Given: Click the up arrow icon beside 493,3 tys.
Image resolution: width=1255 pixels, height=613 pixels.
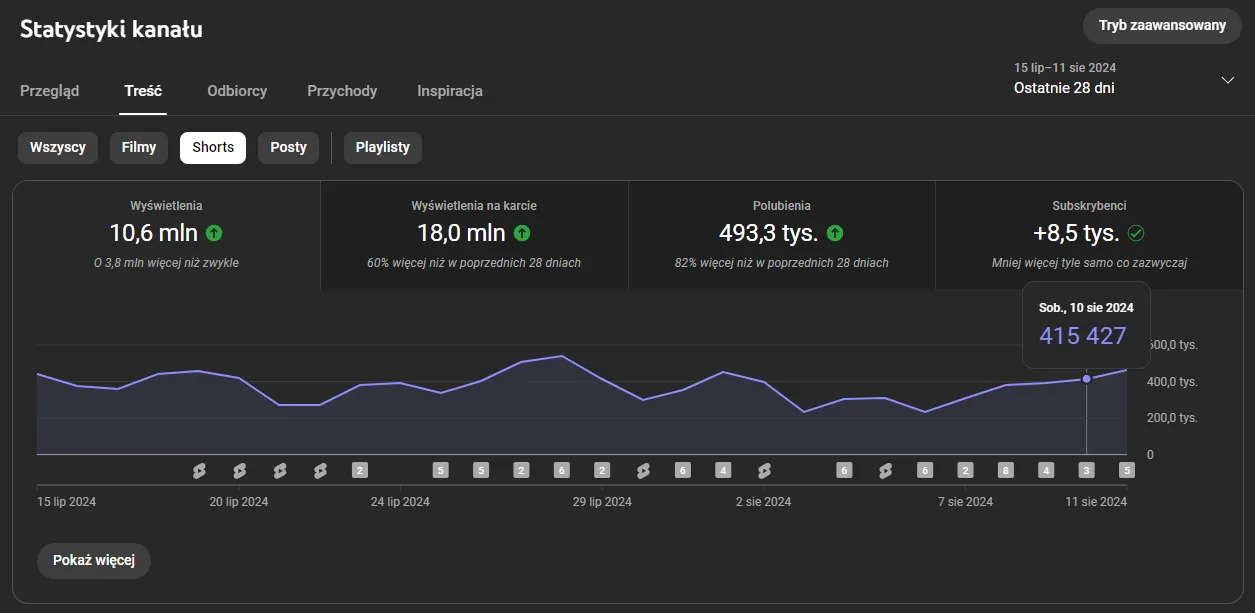Looking at the screenshot, I should tap(835, 233).
